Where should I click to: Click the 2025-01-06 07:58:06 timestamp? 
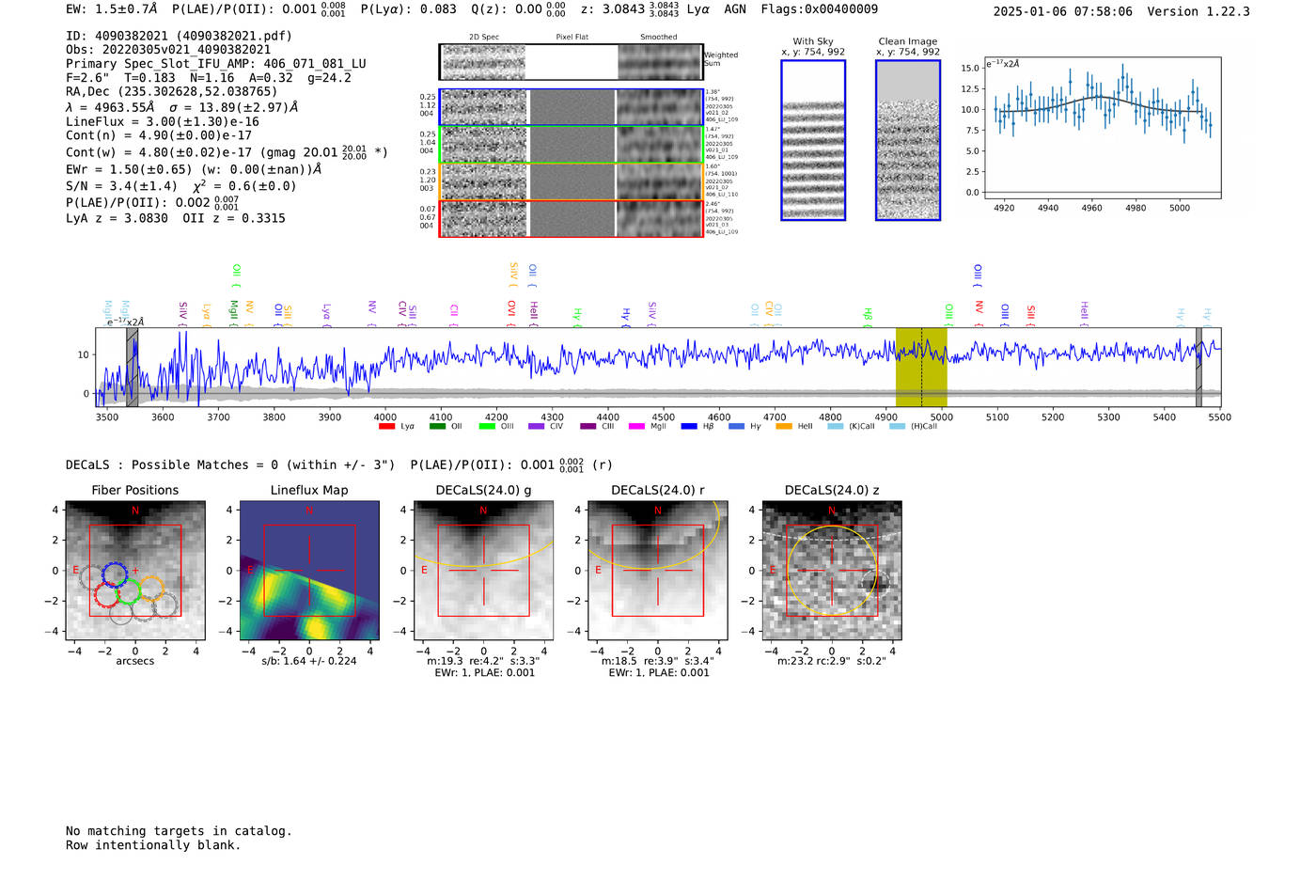coord(1063,11)
